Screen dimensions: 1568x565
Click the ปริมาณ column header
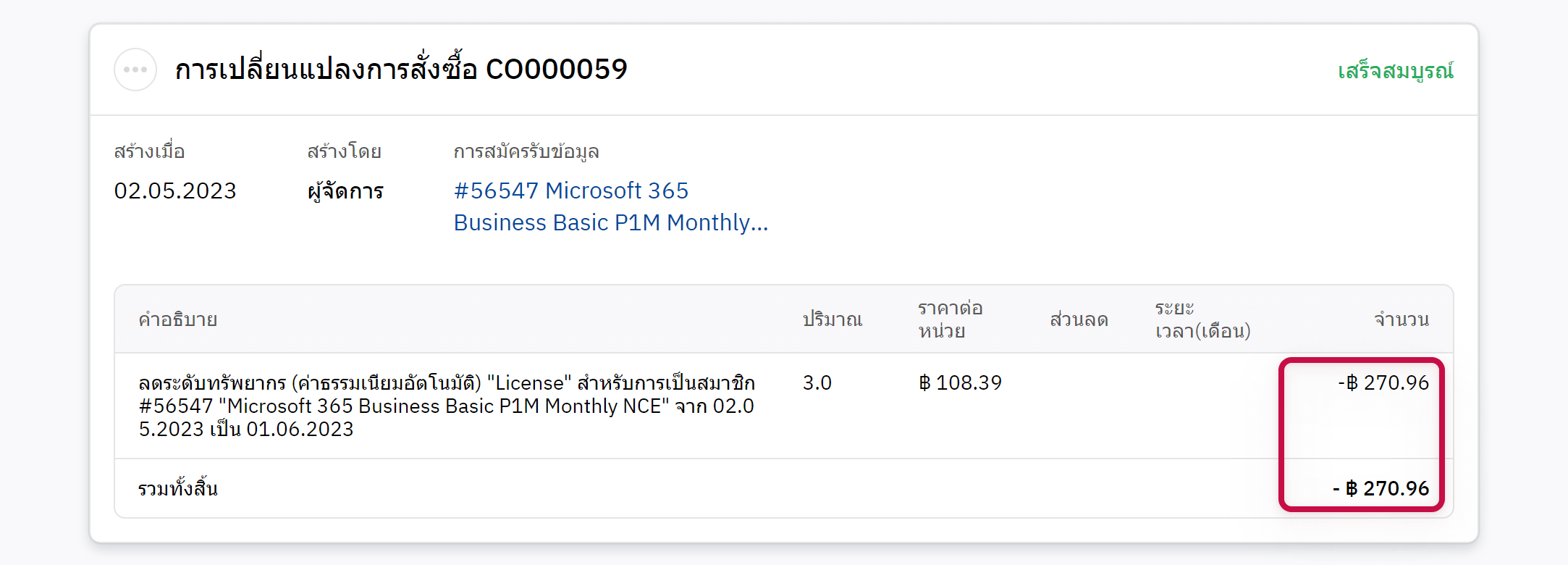pos(833,319)
